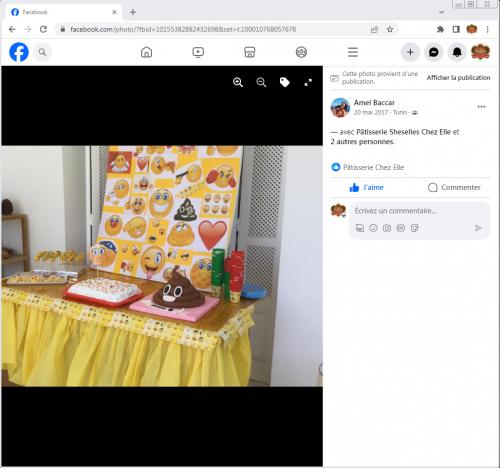Zoom out of the photo
The image size is (500, 468).
tap(261, 82)
